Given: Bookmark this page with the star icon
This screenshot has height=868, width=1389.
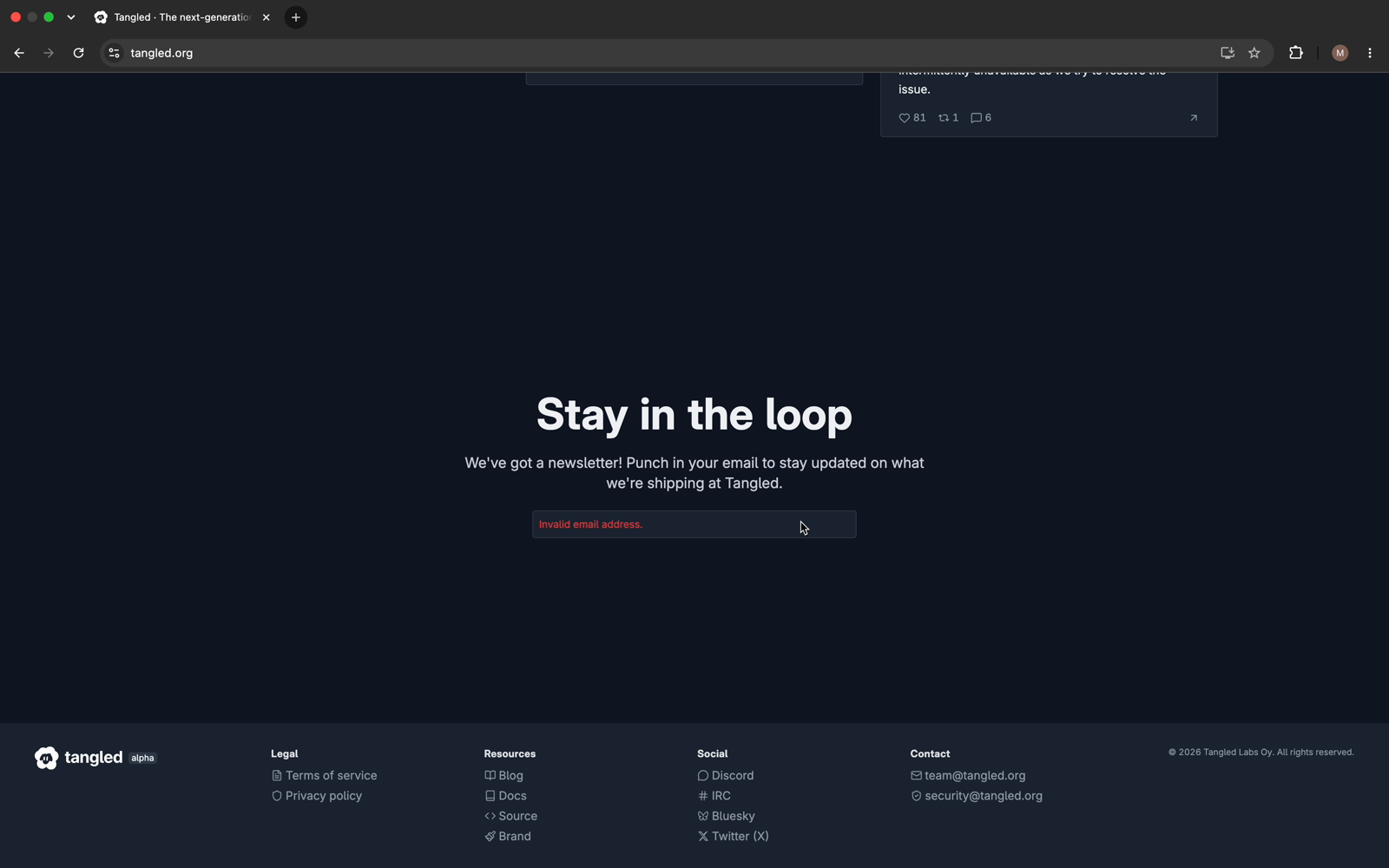Looking at the screenshot, I should (x=1254, y=53).
